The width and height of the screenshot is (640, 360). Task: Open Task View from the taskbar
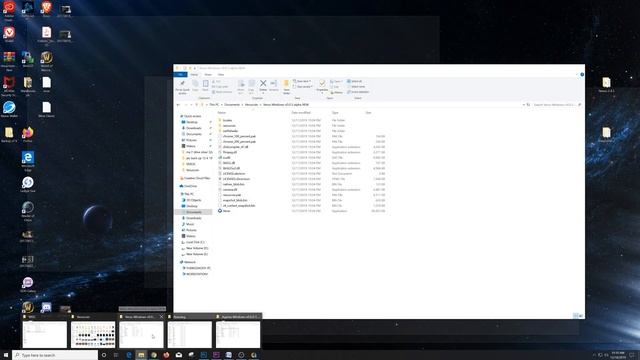[x=116, y=355]
